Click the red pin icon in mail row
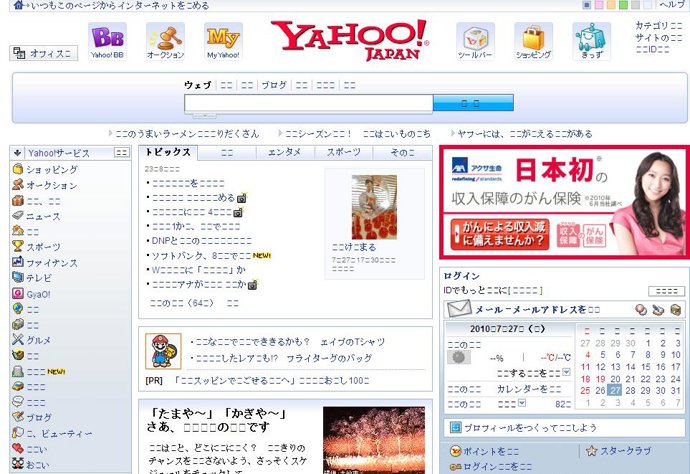Viewport: 690px width, 474px height. tap(641, 310)
